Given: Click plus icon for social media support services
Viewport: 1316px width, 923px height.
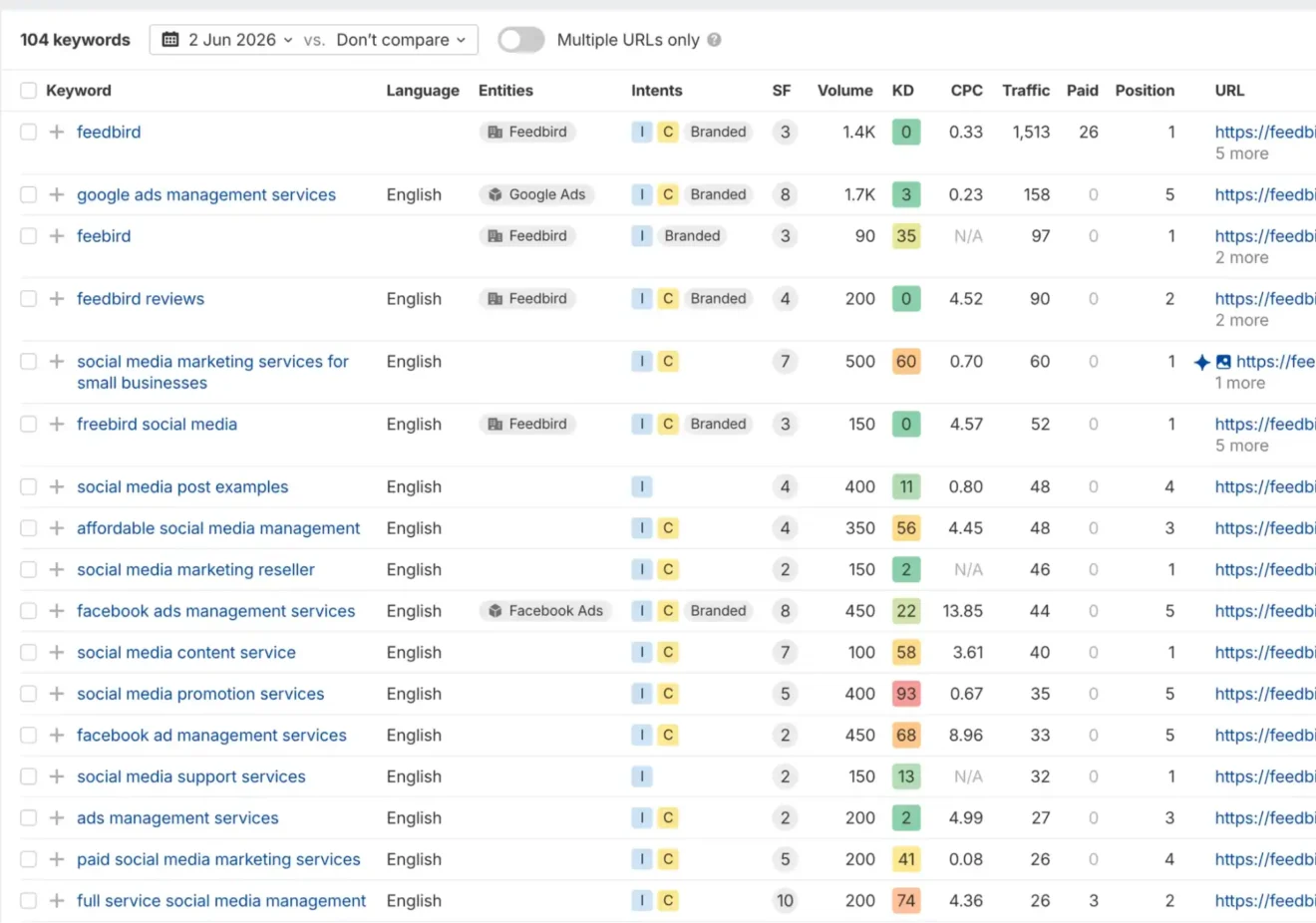Looking at the screenshot, I should pyautogui.click(x=57, y=776).
